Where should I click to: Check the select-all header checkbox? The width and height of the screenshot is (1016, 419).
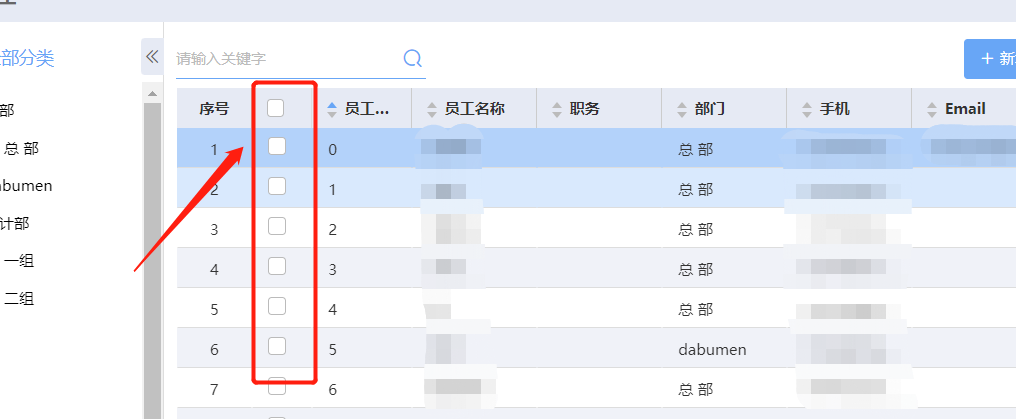tap(276, 108)
